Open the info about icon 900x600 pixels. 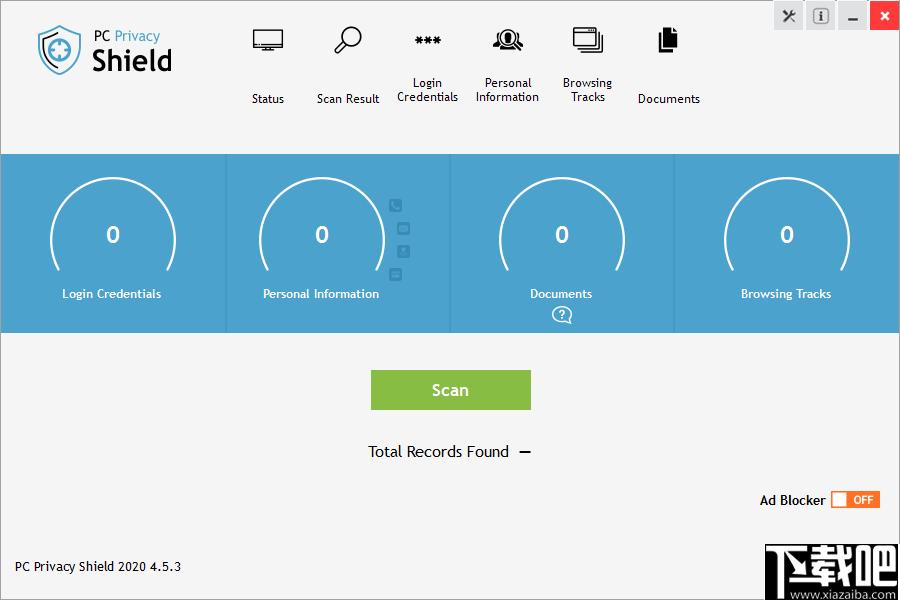coord(821,16)
